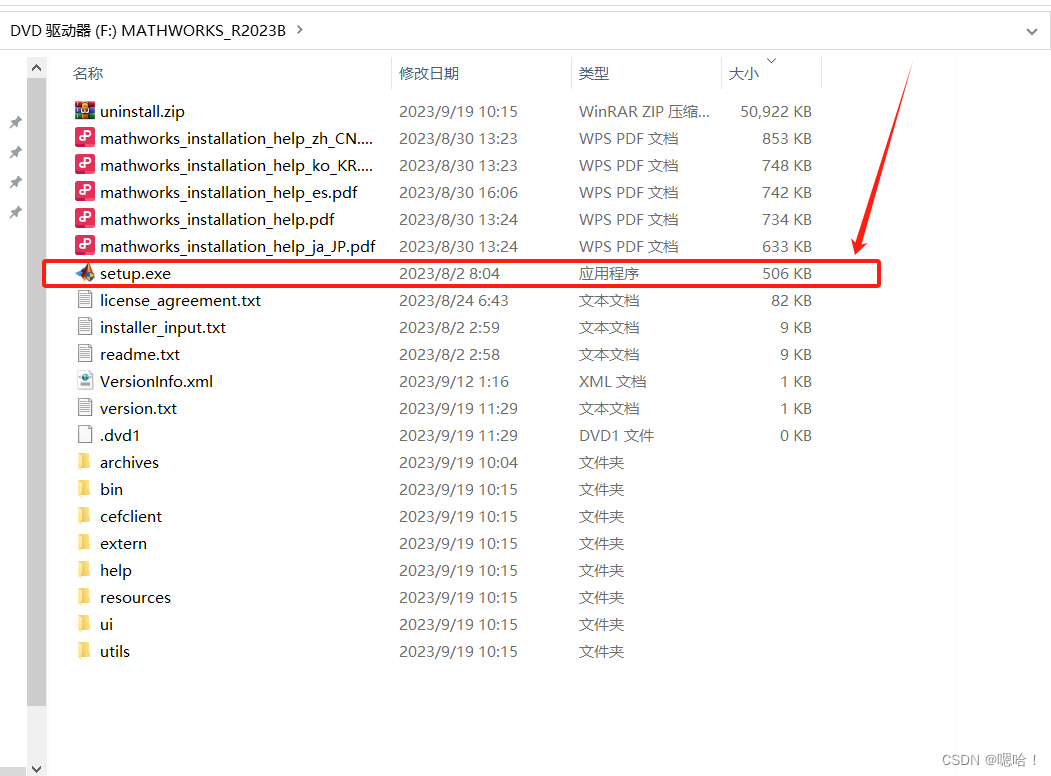This screenshot has height=776, width=1051.
Task: Click the PDF icon of mathworks_installation_help_ko_KR
Action: tap(84, 164)
